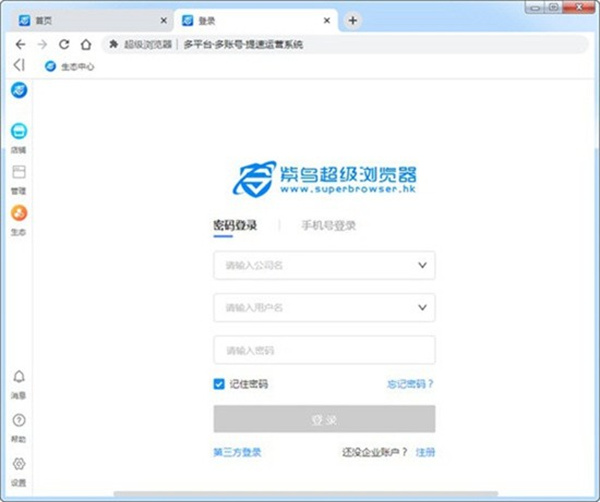The image size is (600, 502).
Task: Close the 首页 tab
Action: (163, 21)
